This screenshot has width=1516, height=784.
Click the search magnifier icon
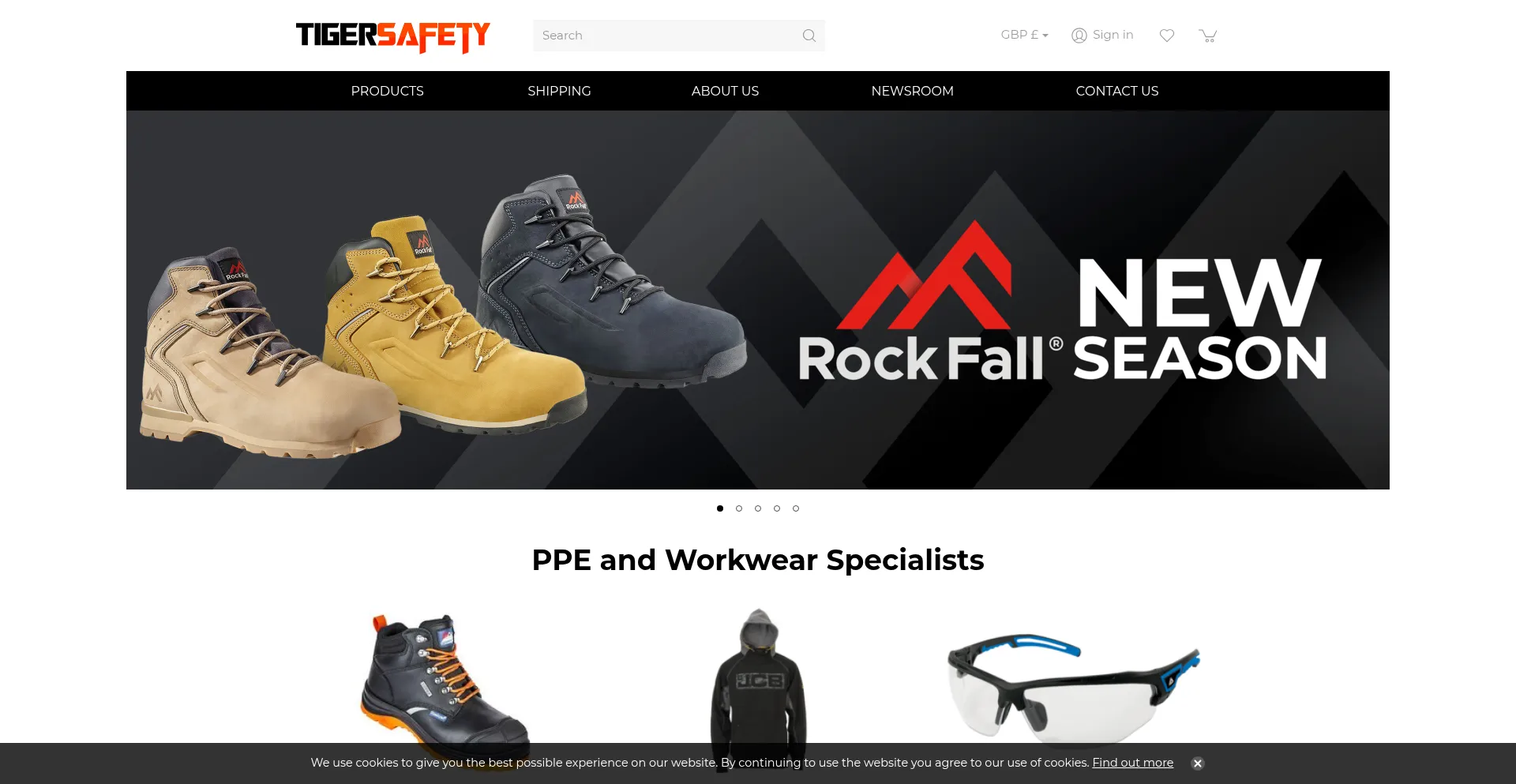809,36
